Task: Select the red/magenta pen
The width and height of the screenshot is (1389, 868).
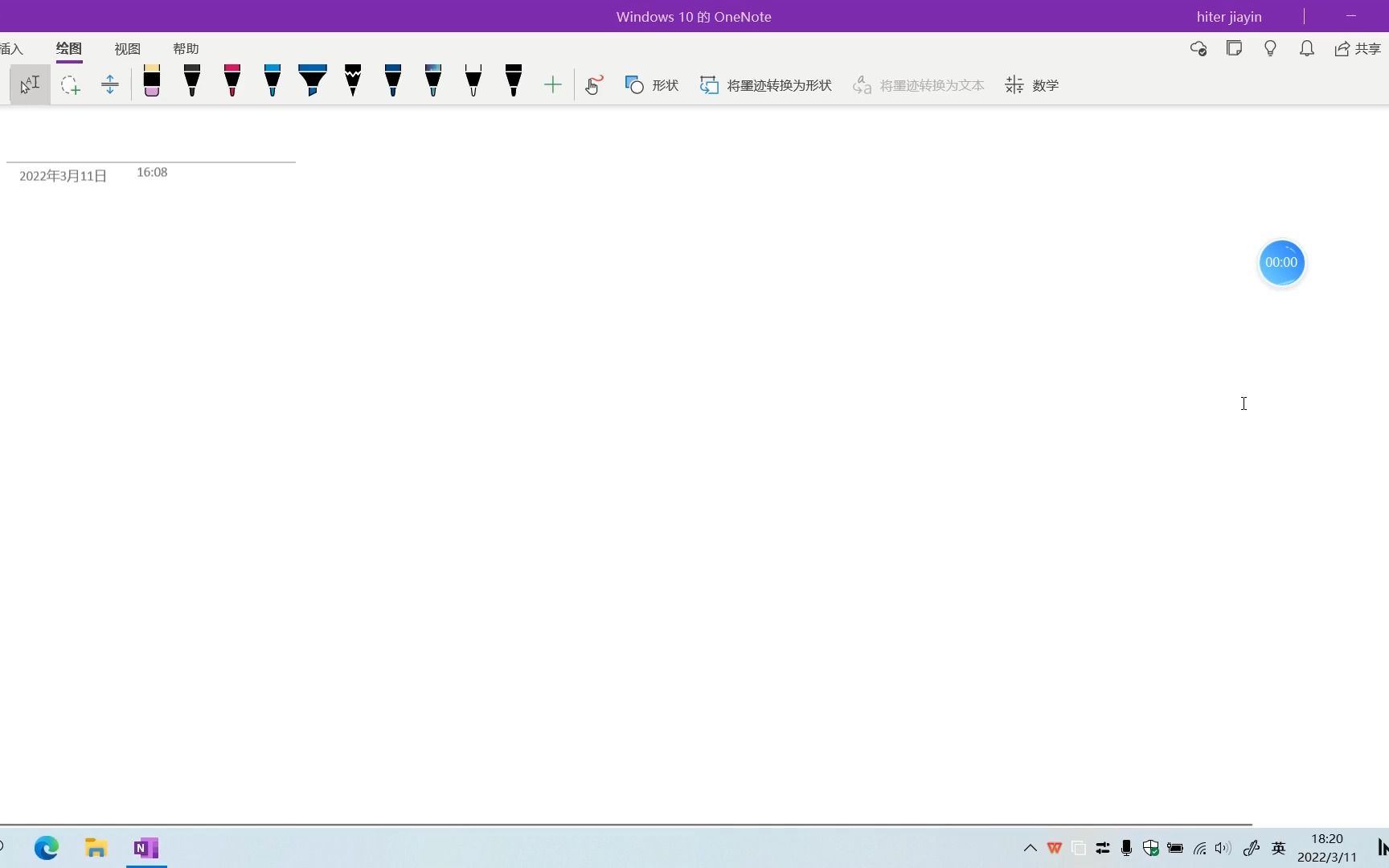Action: (232, 81)
